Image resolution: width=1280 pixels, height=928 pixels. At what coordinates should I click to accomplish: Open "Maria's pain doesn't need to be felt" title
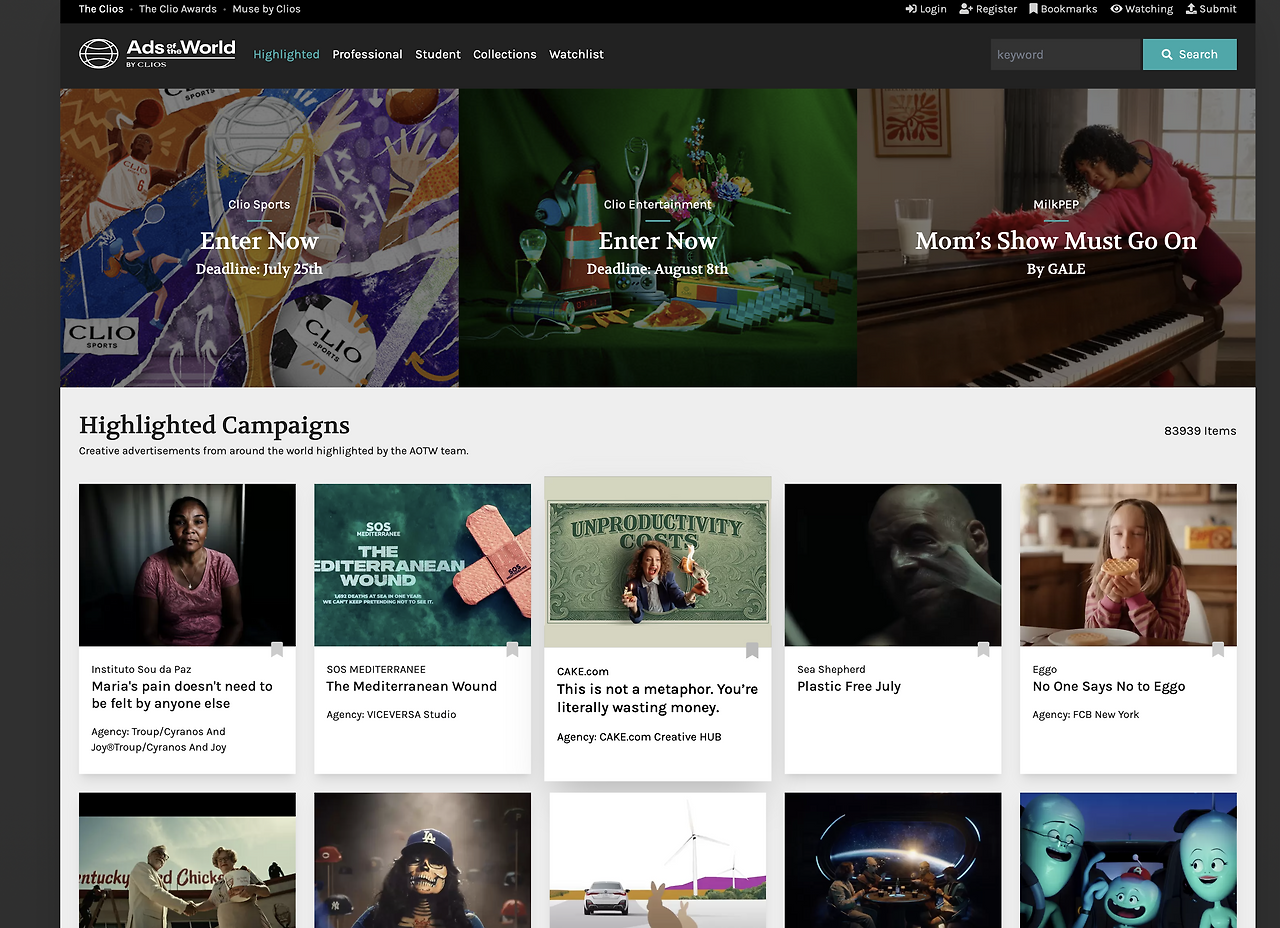[182, 695]
